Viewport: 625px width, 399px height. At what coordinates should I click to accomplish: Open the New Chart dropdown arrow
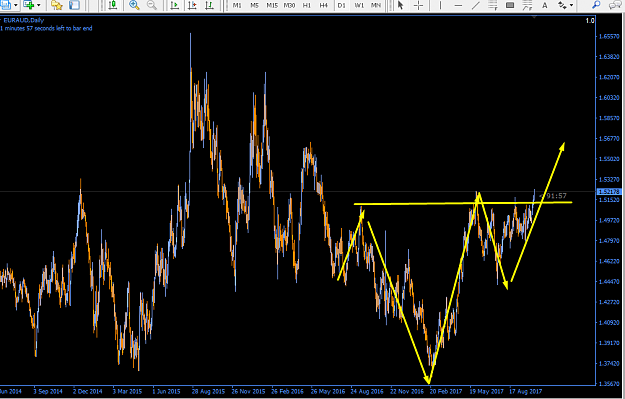16,5
